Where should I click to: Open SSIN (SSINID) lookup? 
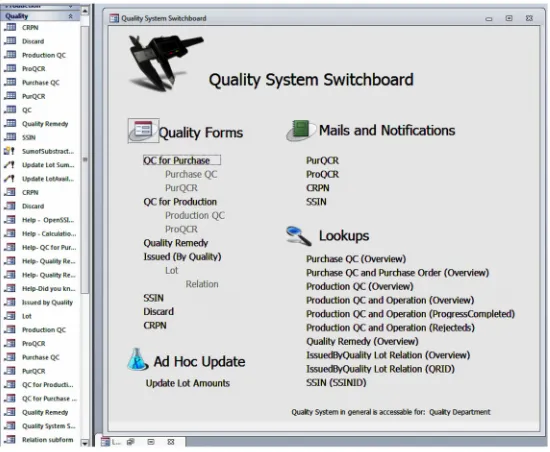click(x=336, y=383)
